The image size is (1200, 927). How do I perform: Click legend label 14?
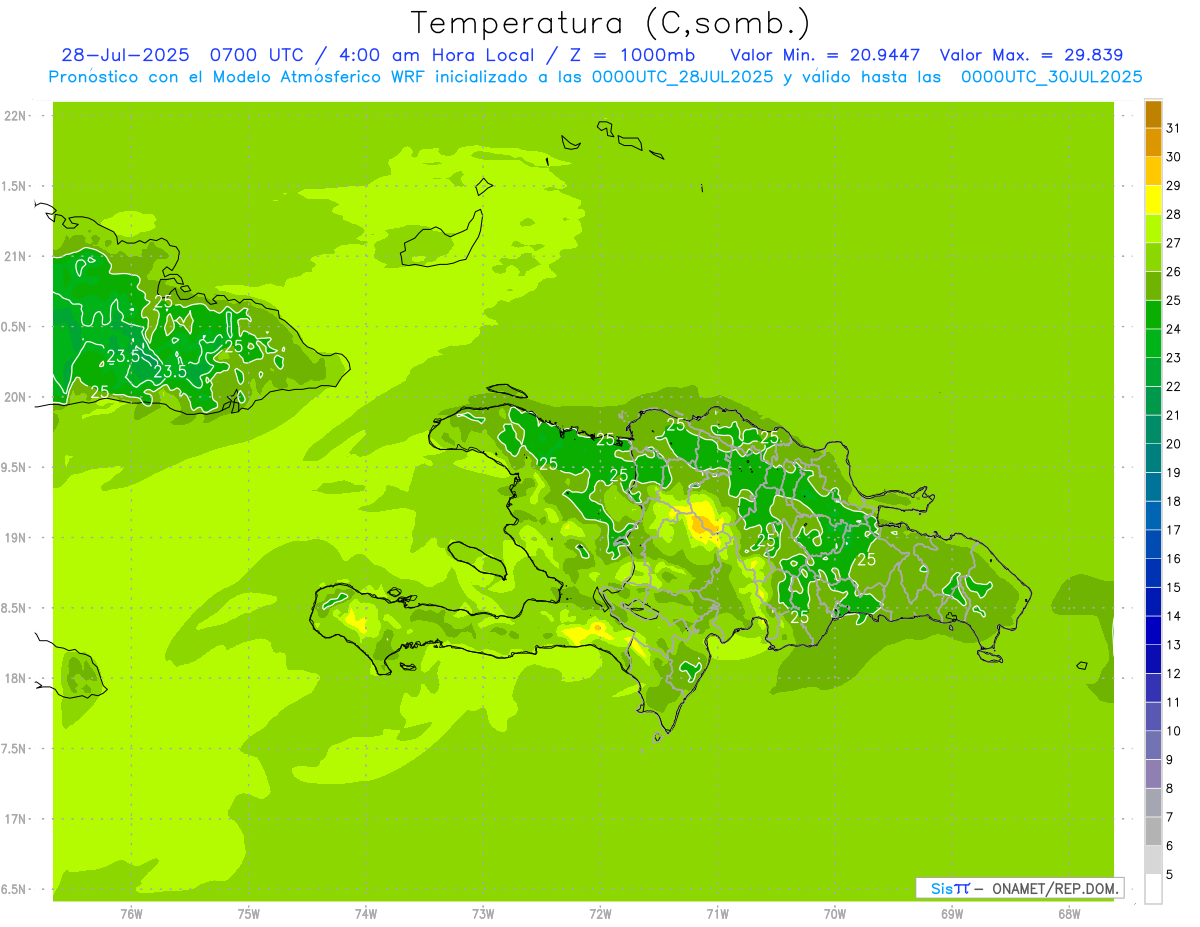[1173, 616]
